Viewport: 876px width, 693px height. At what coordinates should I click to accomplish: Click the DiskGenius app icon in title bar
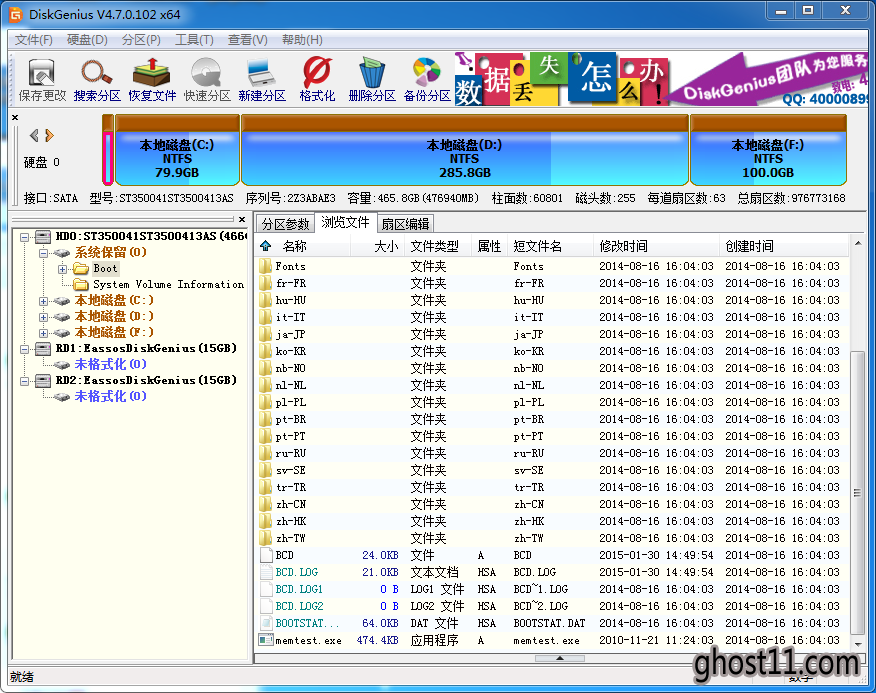coord(16,15)
